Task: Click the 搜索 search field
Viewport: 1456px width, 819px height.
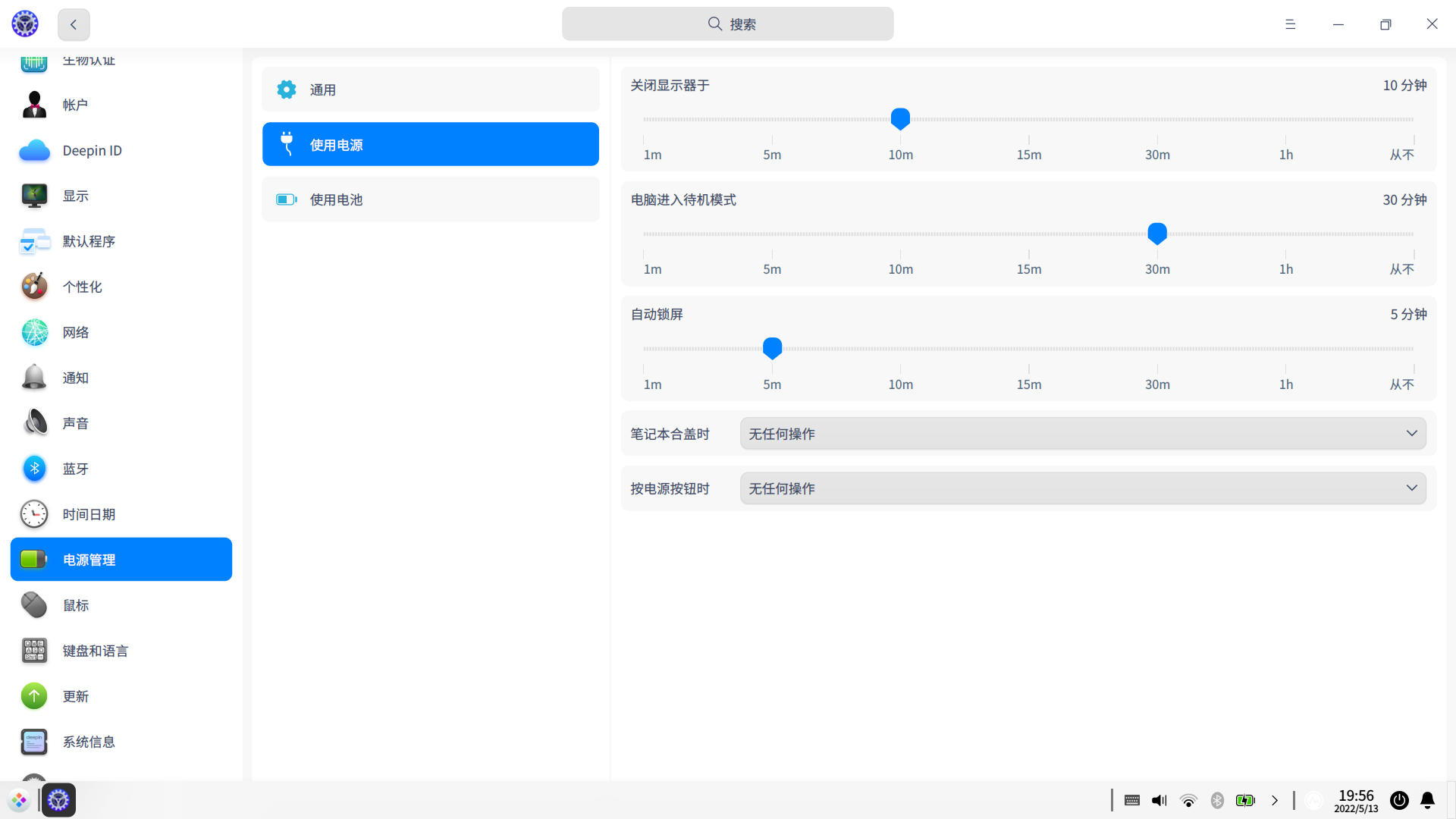Action: click(x=727, y=24)
